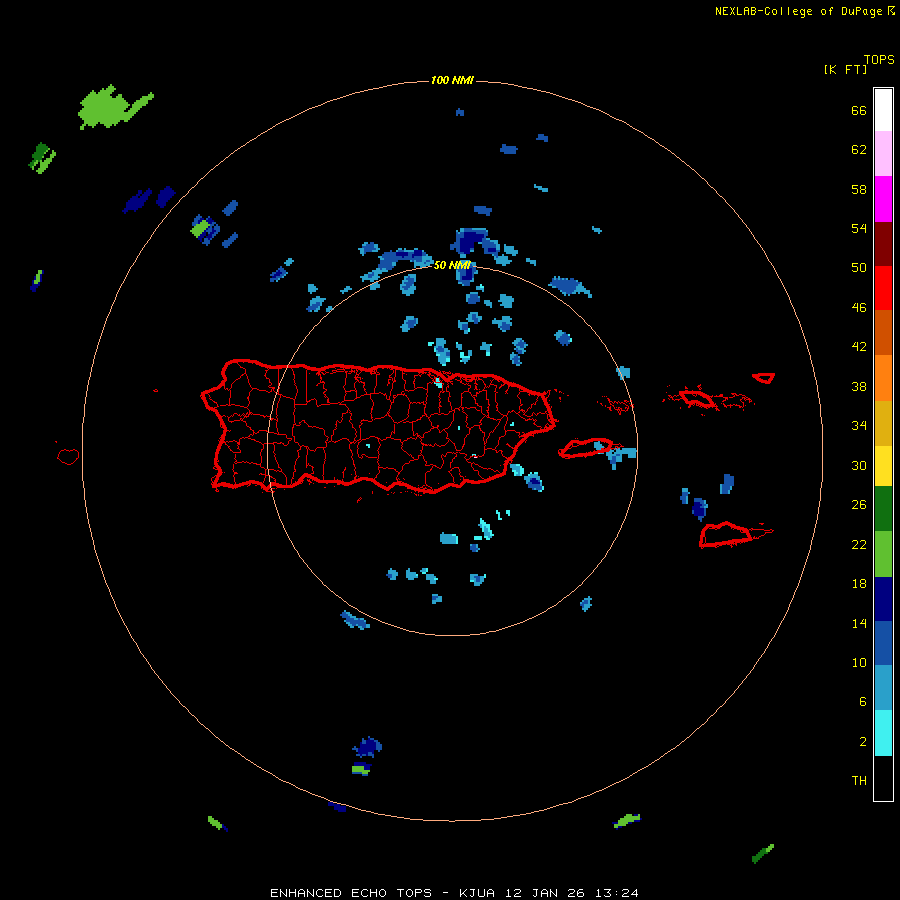Click the '30' legend value

[x=859, y=465]
